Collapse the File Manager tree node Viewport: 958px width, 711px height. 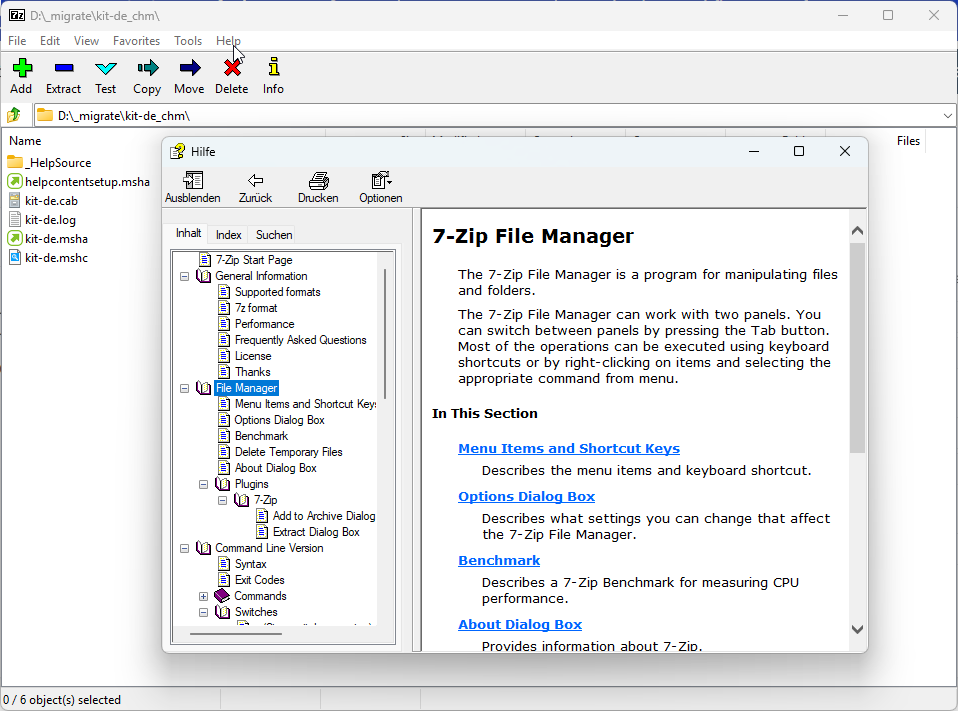click(185, 387)
